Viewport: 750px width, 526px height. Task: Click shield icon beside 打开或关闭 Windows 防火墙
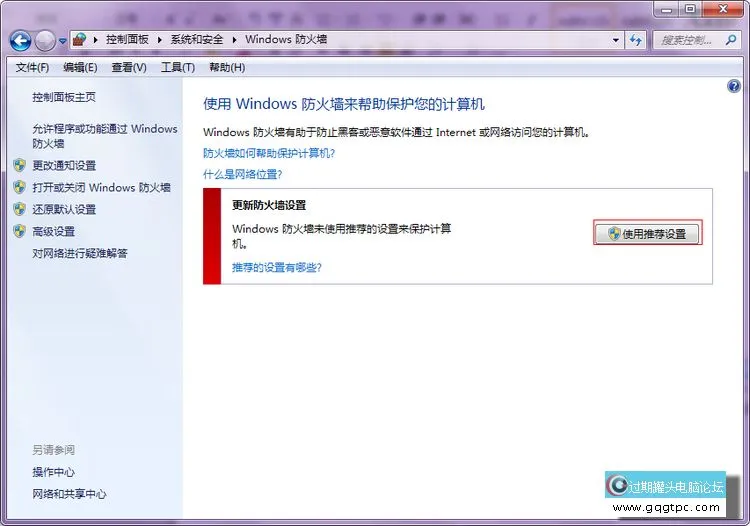pos(20,187)
